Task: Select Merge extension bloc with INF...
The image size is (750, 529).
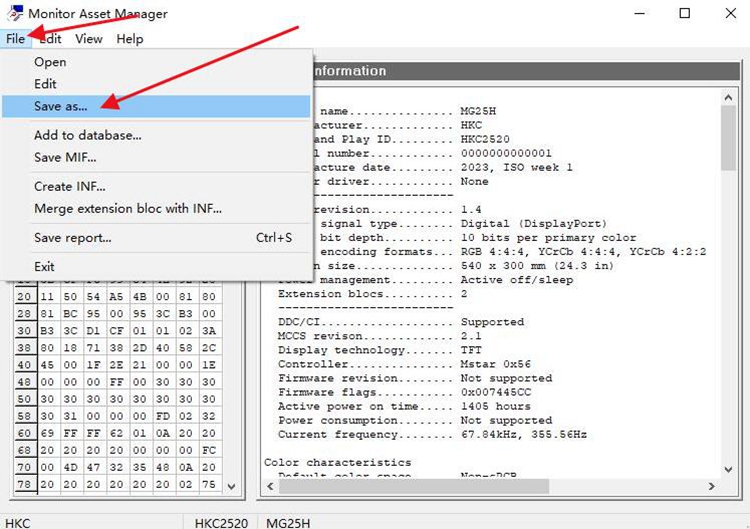Action: (127, 209)
